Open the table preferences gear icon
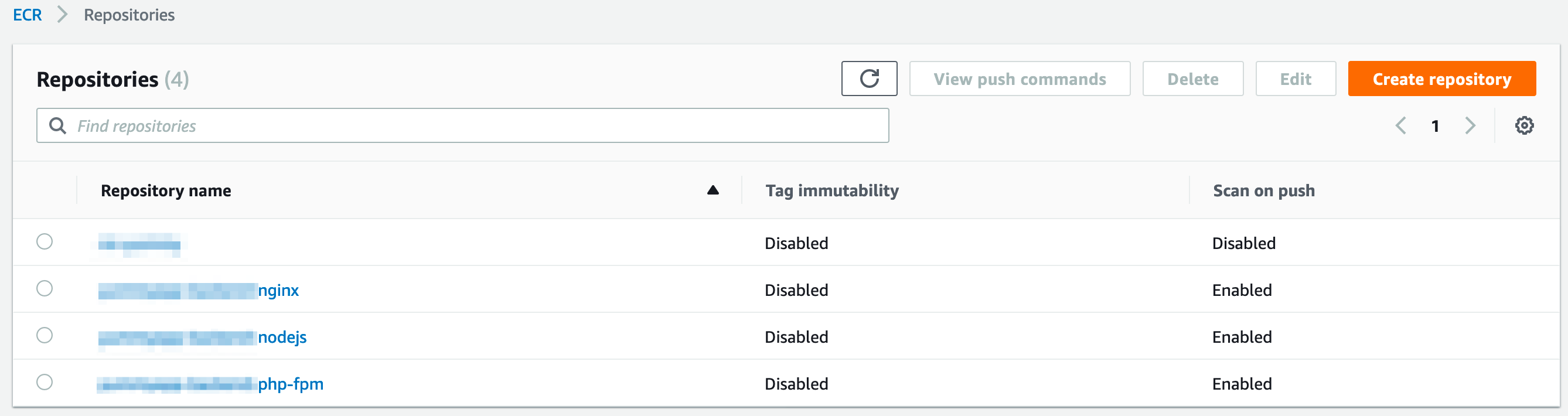The image size is (1568, 416). pos(1525,125)
